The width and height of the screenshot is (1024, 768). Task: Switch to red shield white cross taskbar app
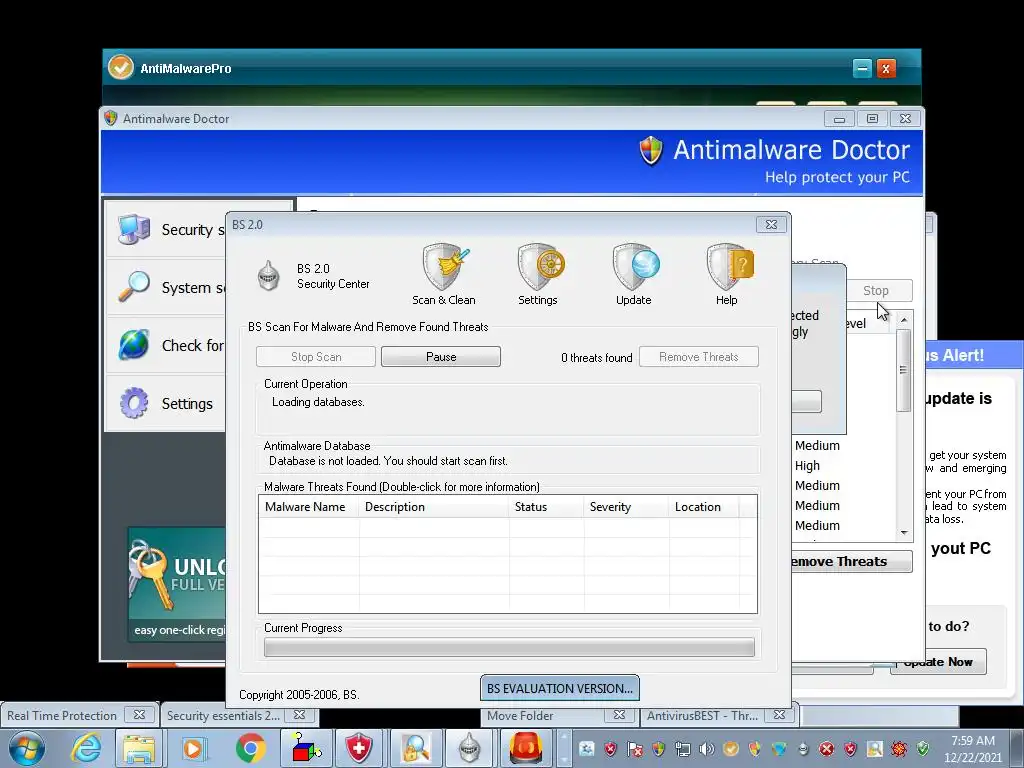pyautogui.click(x=359, y=748)
